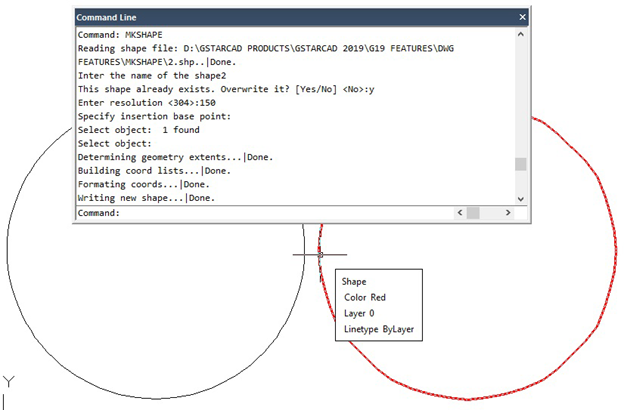Click the 'Inter the name of the shape2' line
The image size is (624, 410).
(x=152, y=76)
